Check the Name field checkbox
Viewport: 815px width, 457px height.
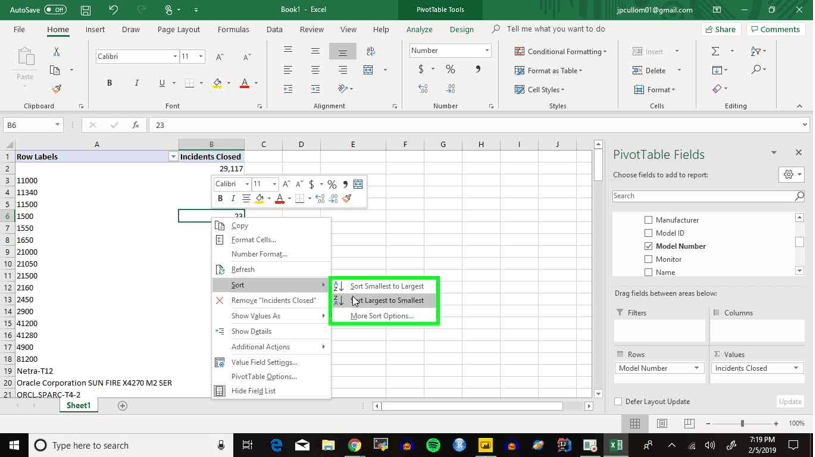pos(648,272)
